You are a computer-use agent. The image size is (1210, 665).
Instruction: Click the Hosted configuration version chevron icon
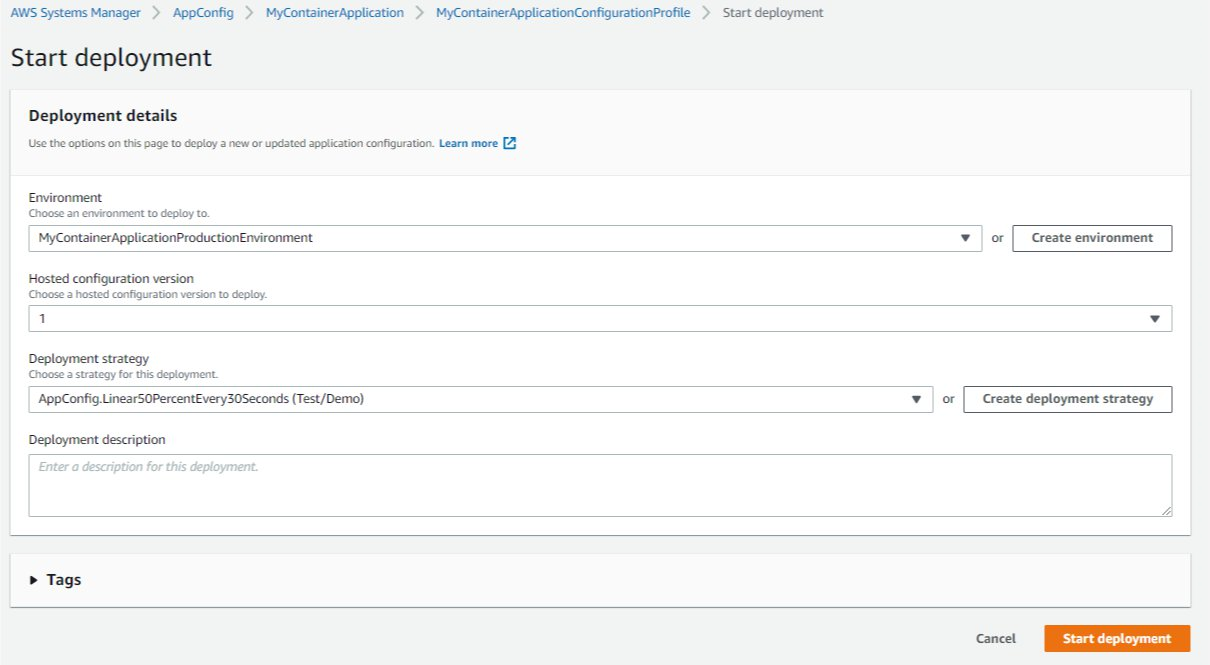[1156, 318]
